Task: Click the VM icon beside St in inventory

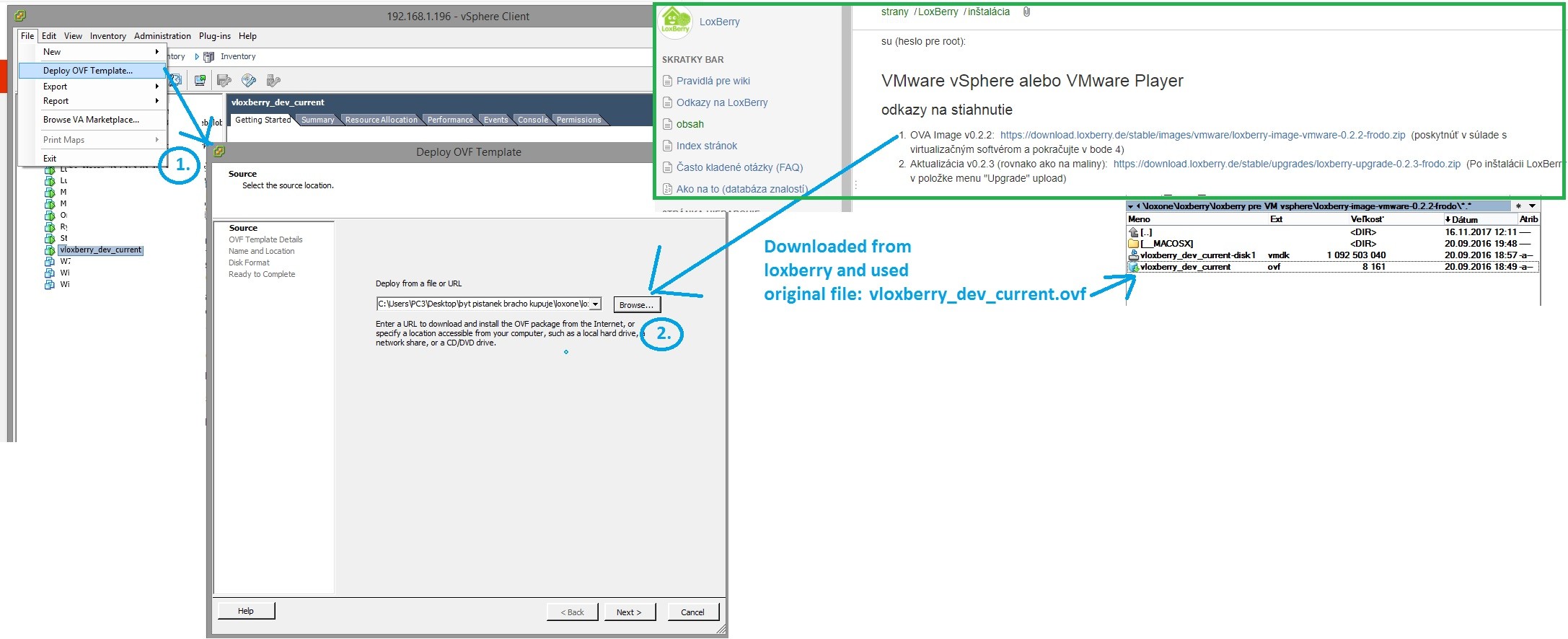Action: click(50, 238)
